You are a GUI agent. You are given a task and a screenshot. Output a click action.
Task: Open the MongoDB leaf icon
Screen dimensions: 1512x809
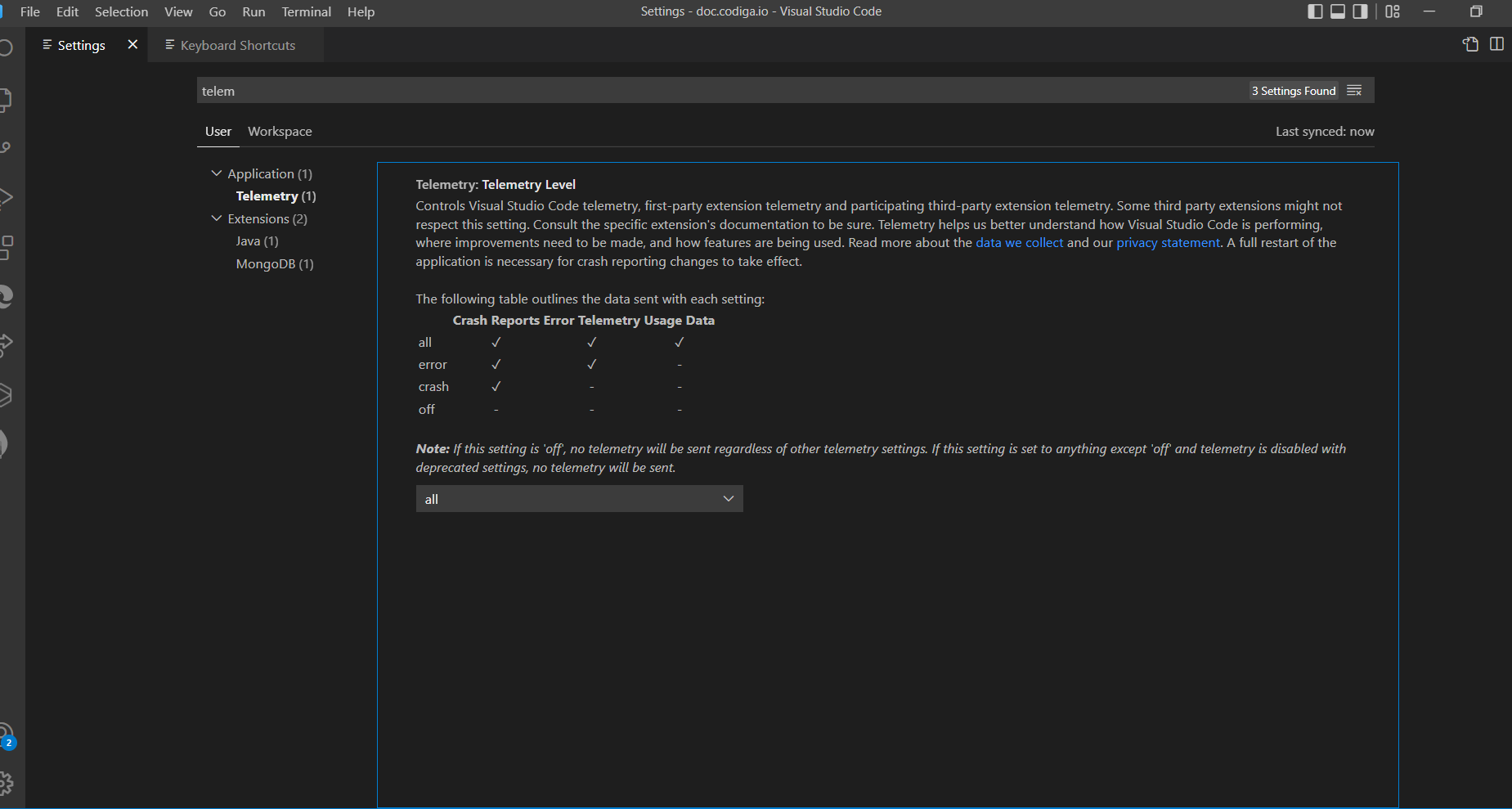[5, 443]
